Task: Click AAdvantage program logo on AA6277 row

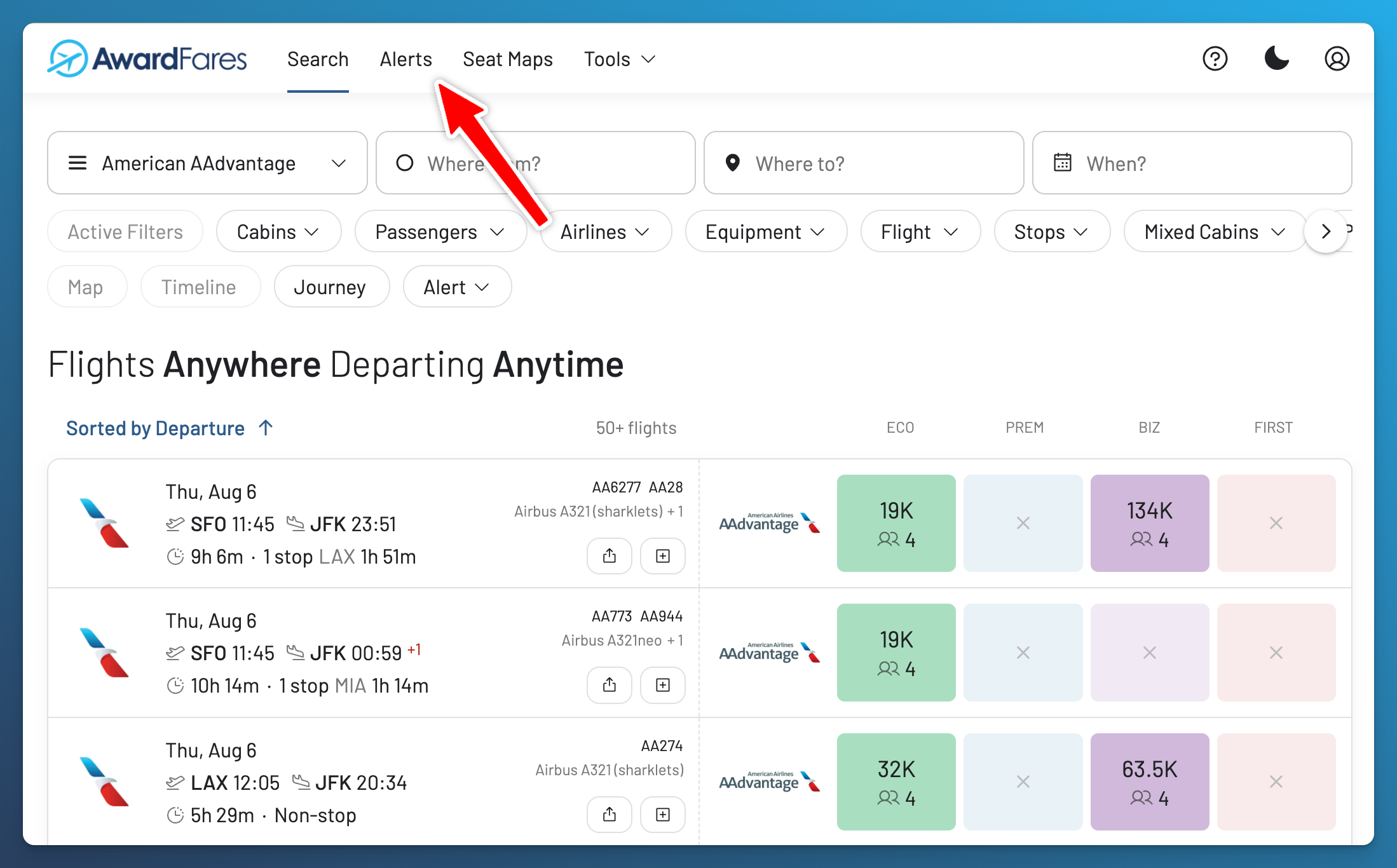Action: pyautogui.click(x=770, y=523)
